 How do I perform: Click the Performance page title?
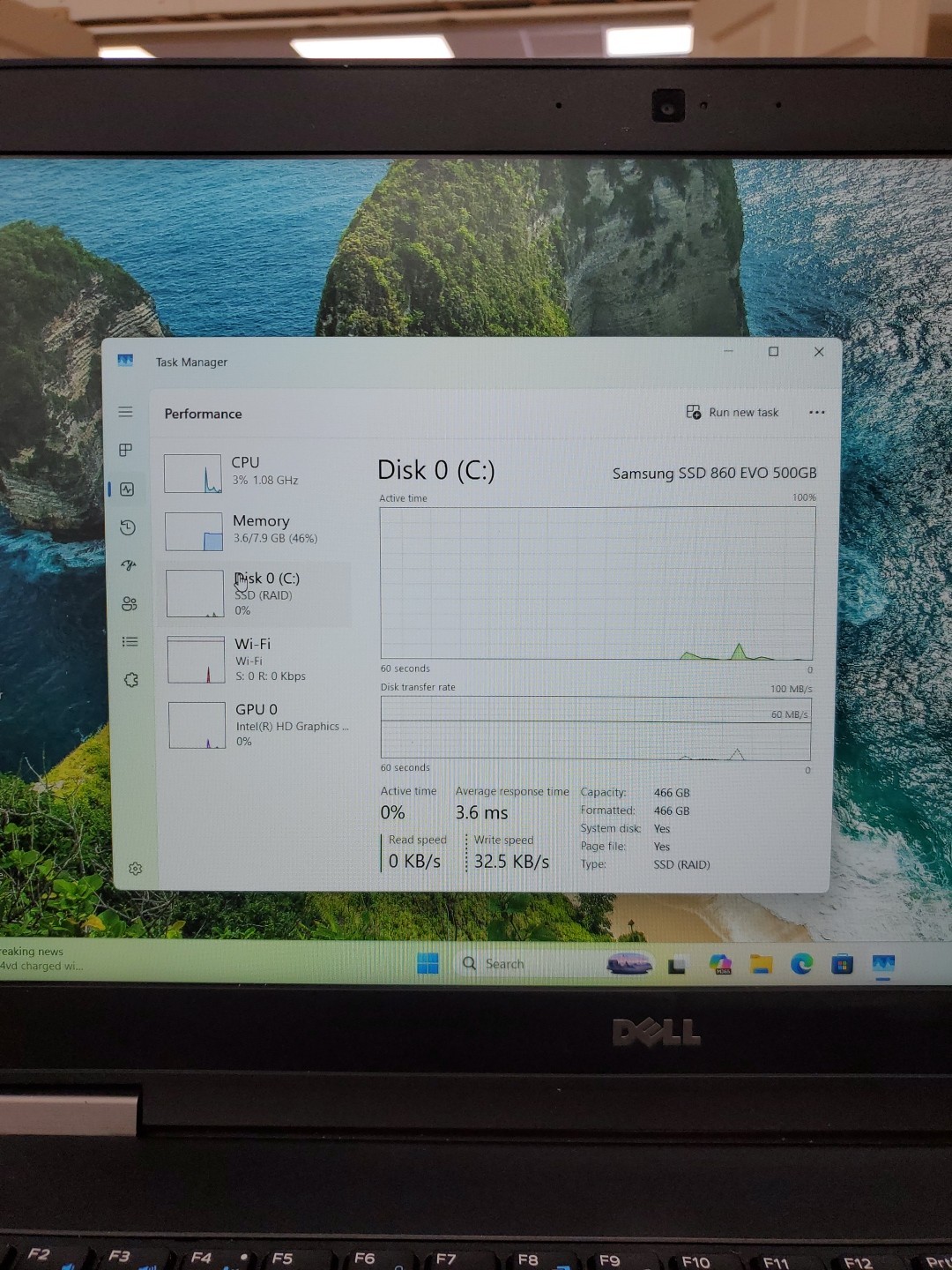203,414
